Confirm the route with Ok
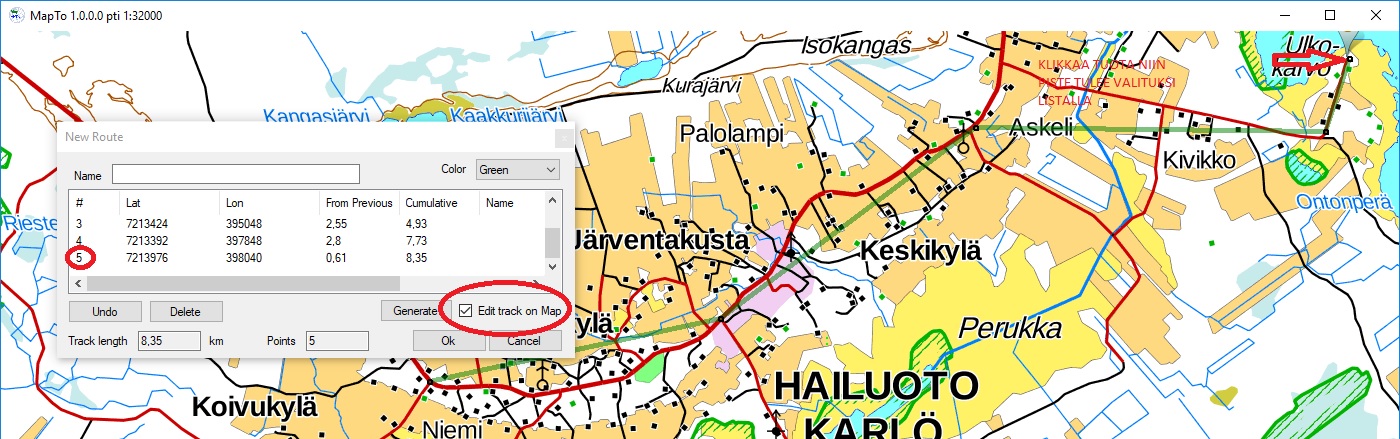Viewport: 1400px width, 439px height. point(449,341)
